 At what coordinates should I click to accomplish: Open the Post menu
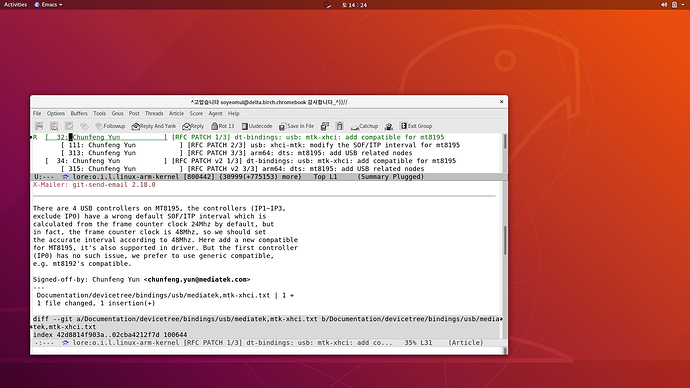point(134,113)
